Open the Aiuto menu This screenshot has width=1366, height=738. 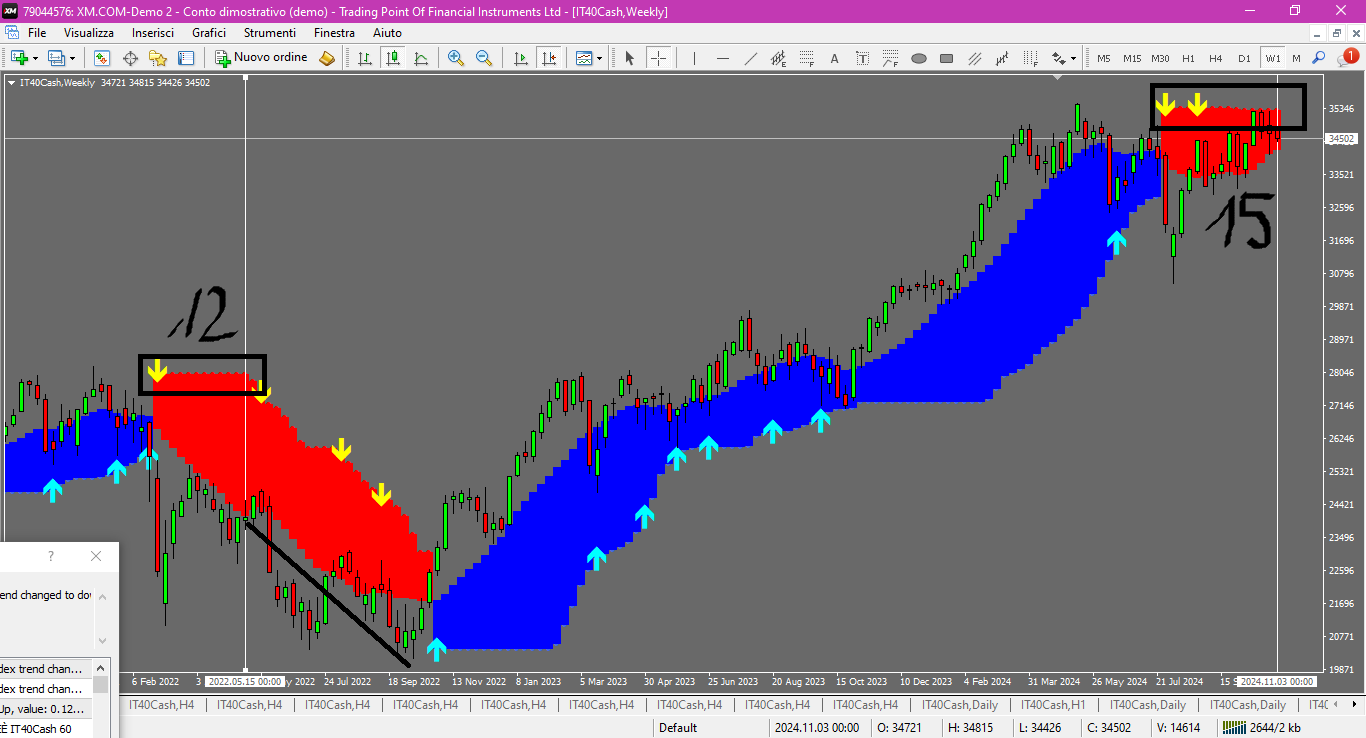point(387,33)
